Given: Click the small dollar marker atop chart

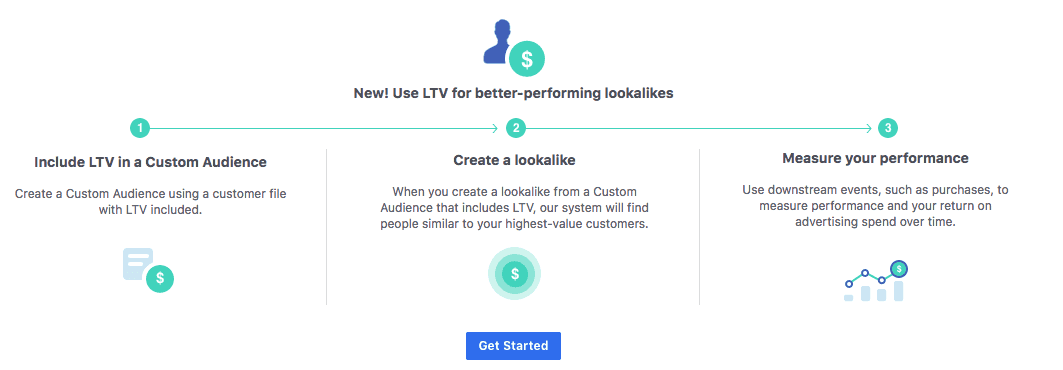Looking at the screenshot, I should coord(899,270).
